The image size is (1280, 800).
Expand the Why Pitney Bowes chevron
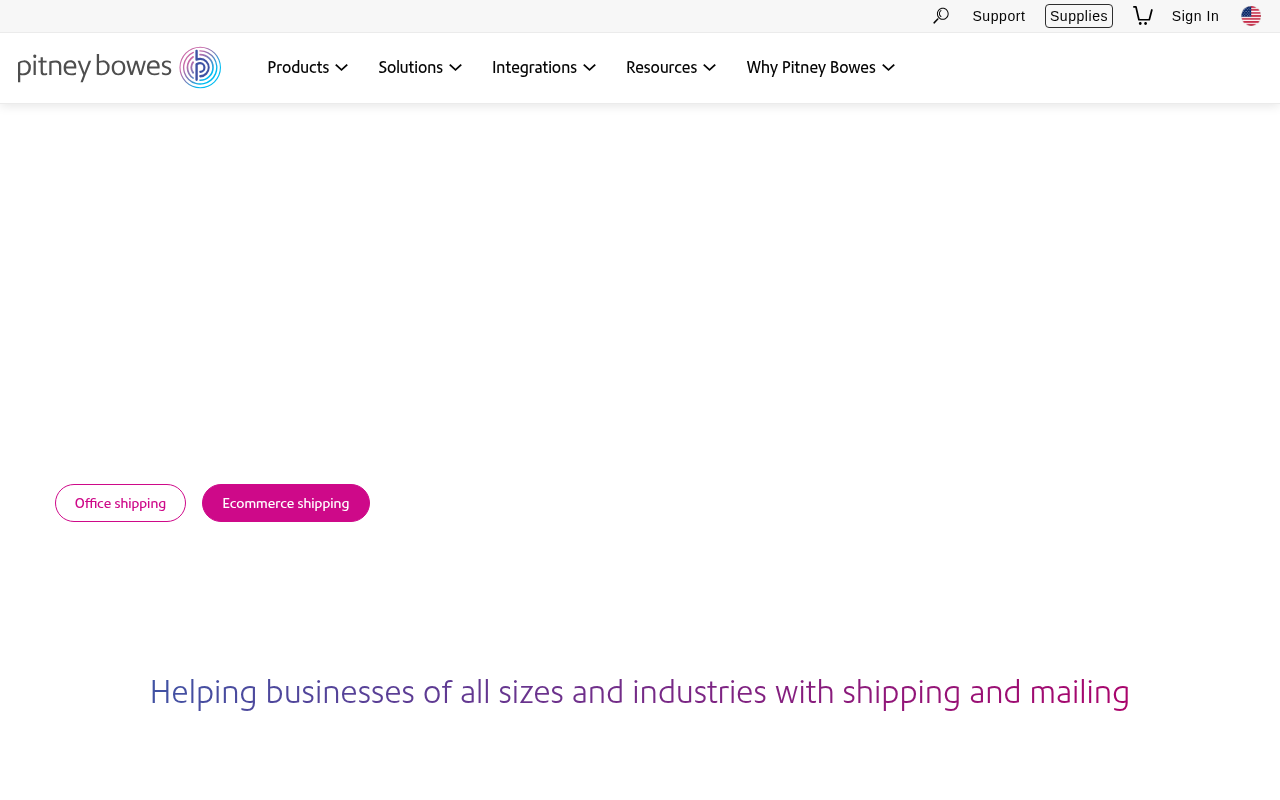click(x=889, y=68)
